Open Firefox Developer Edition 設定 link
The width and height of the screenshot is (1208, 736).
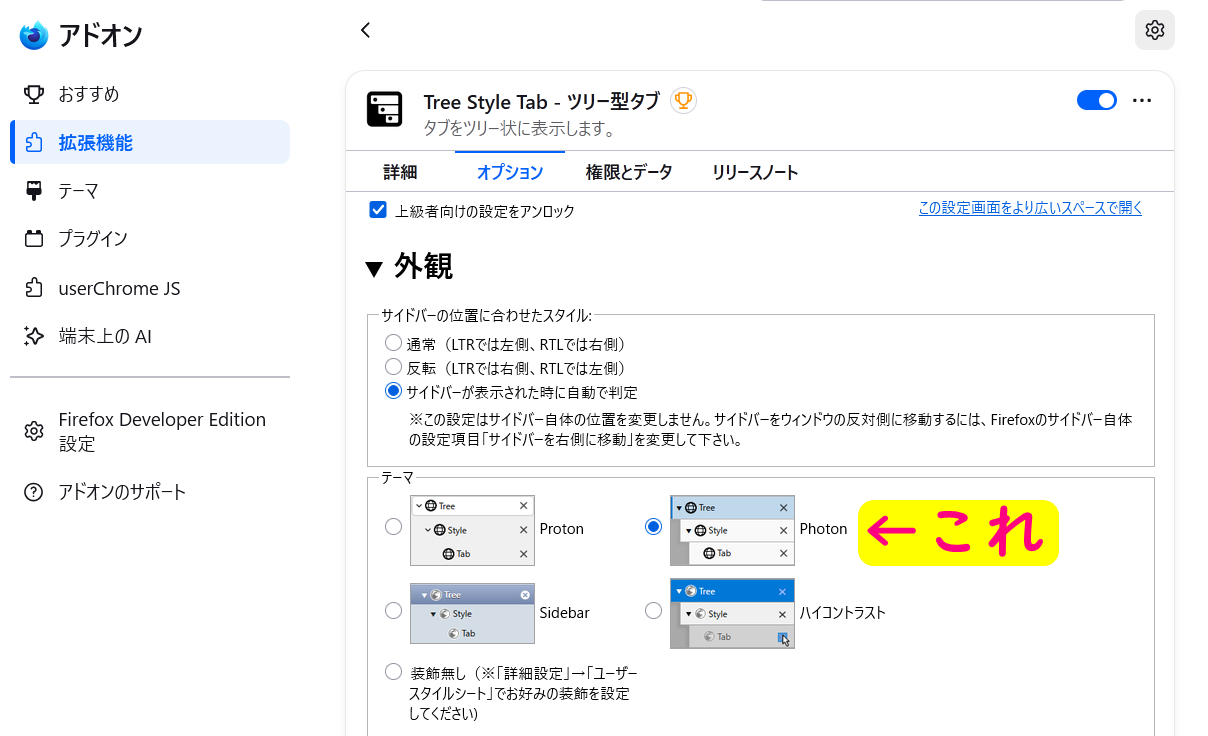click(150, 431)
